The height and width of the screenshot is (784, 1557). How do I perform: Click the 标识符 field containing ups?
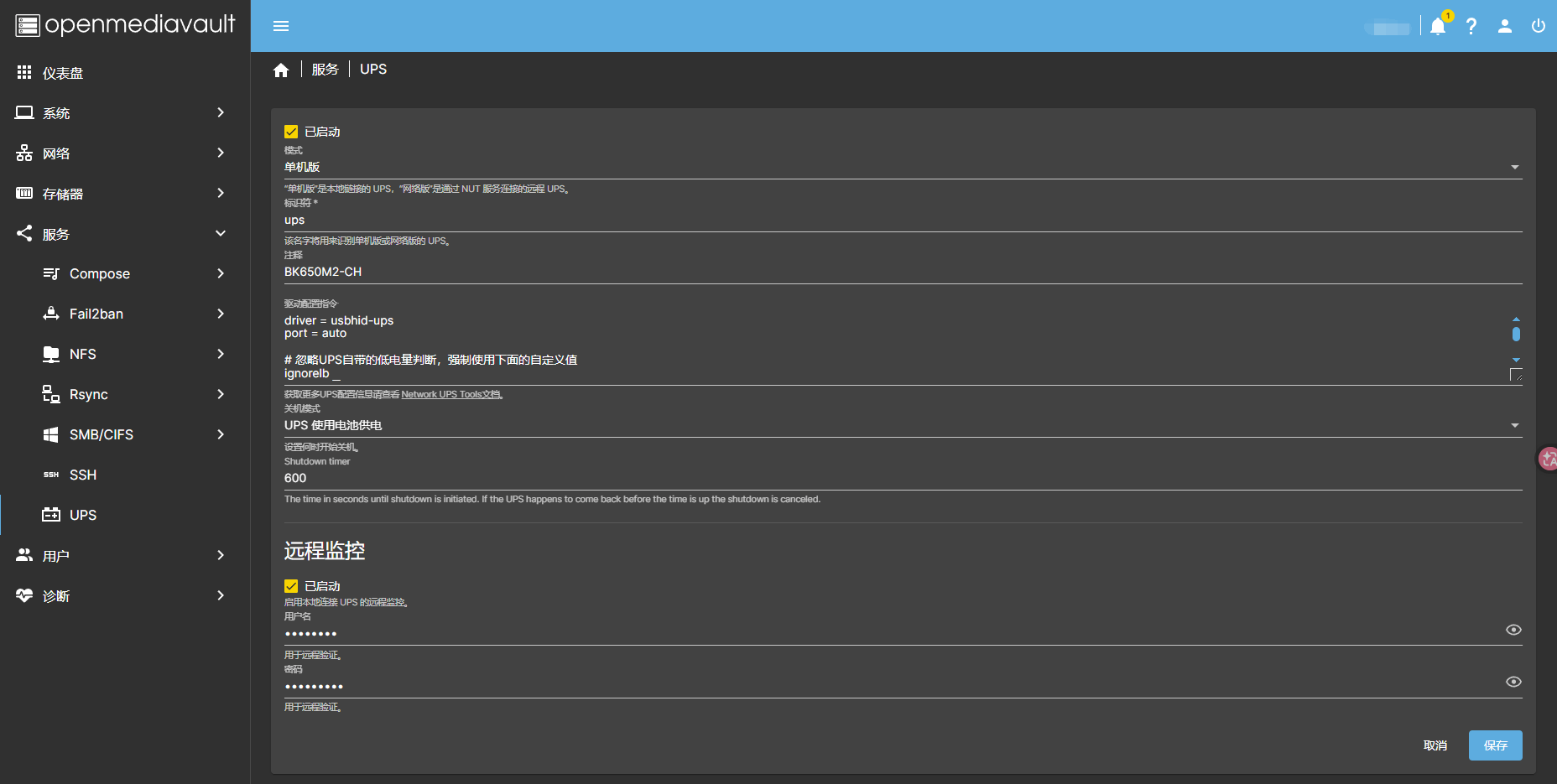tap(903, 220)
